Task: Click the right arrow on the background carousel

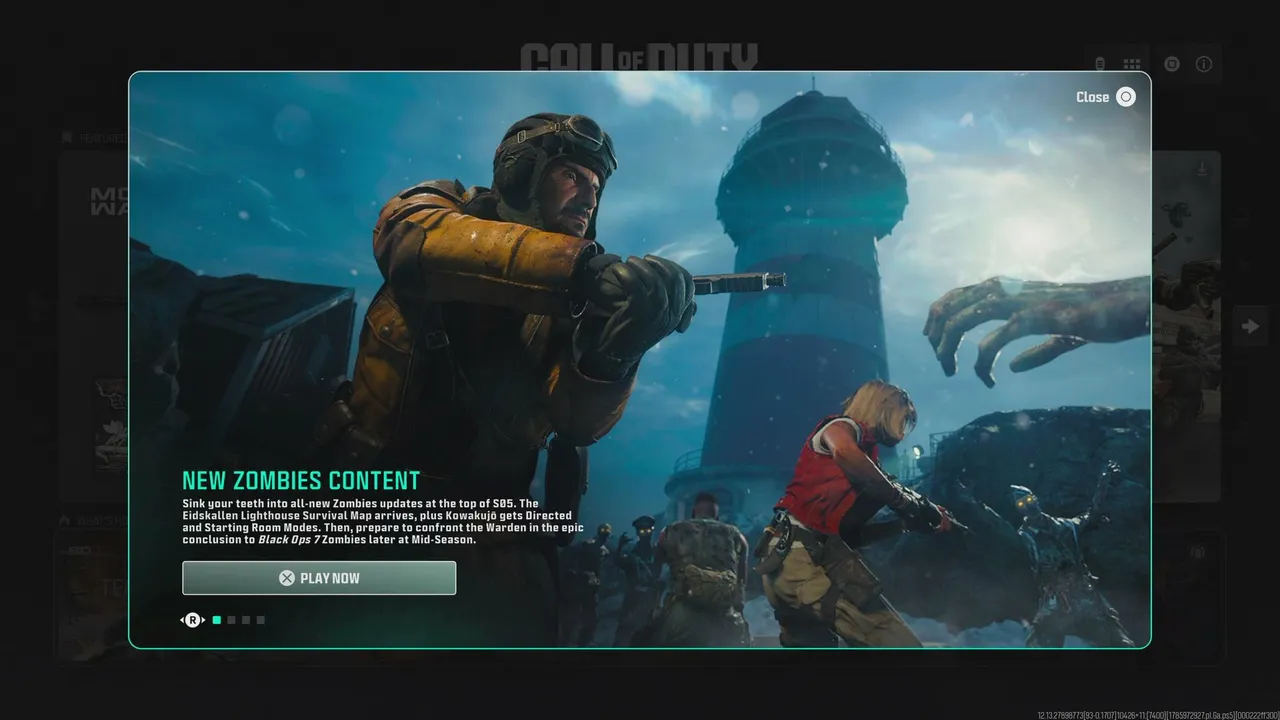Action: 1250,326
